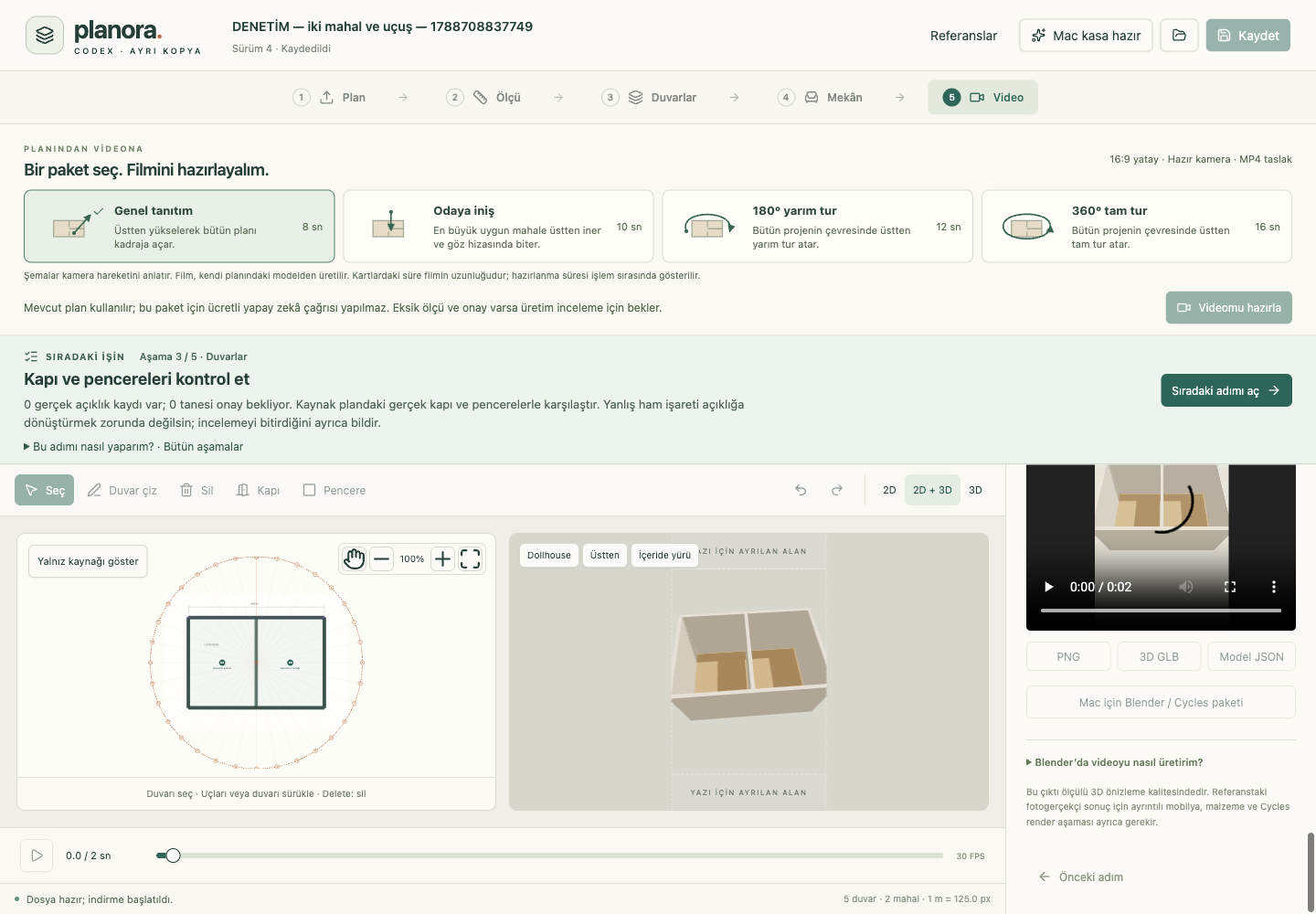1316x914 pixels.
Task: Switch to 2D view mode
Action: [x=889, y=490]
